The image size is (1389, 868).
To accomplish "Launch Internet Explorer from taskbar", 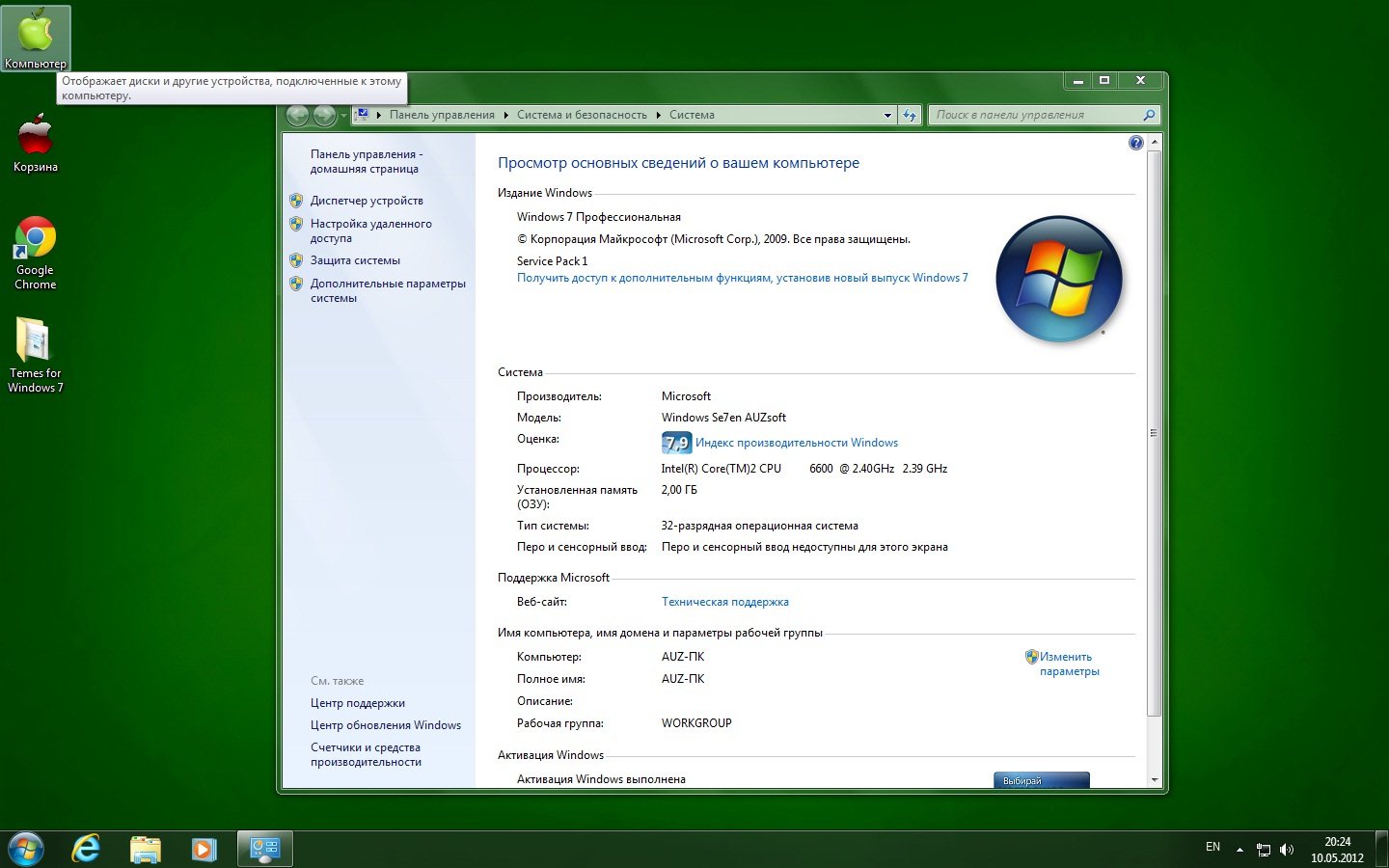I will point(87,849).
